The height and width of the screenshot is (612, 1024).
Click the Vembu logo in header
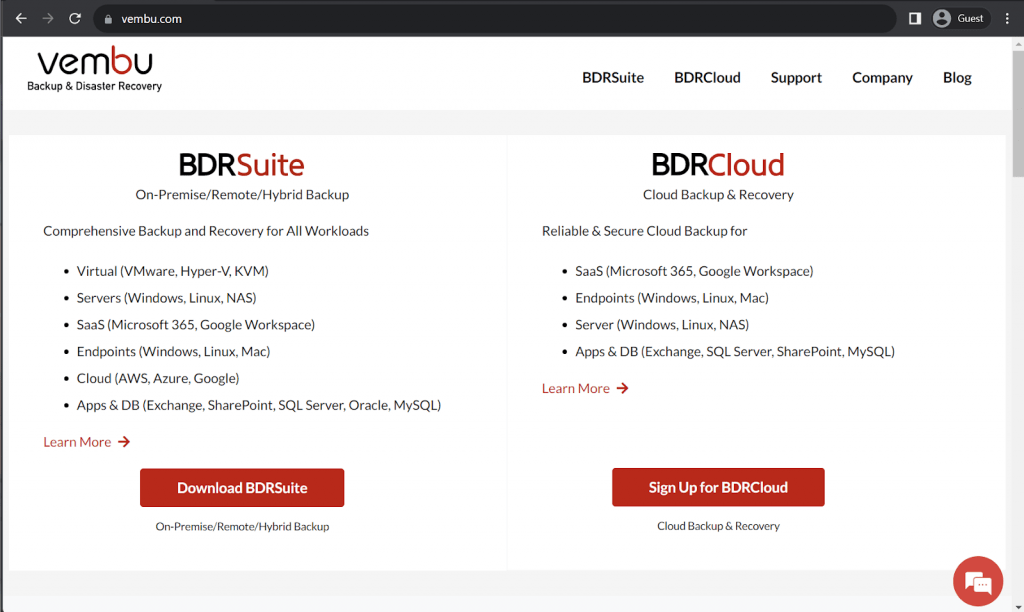95,70
